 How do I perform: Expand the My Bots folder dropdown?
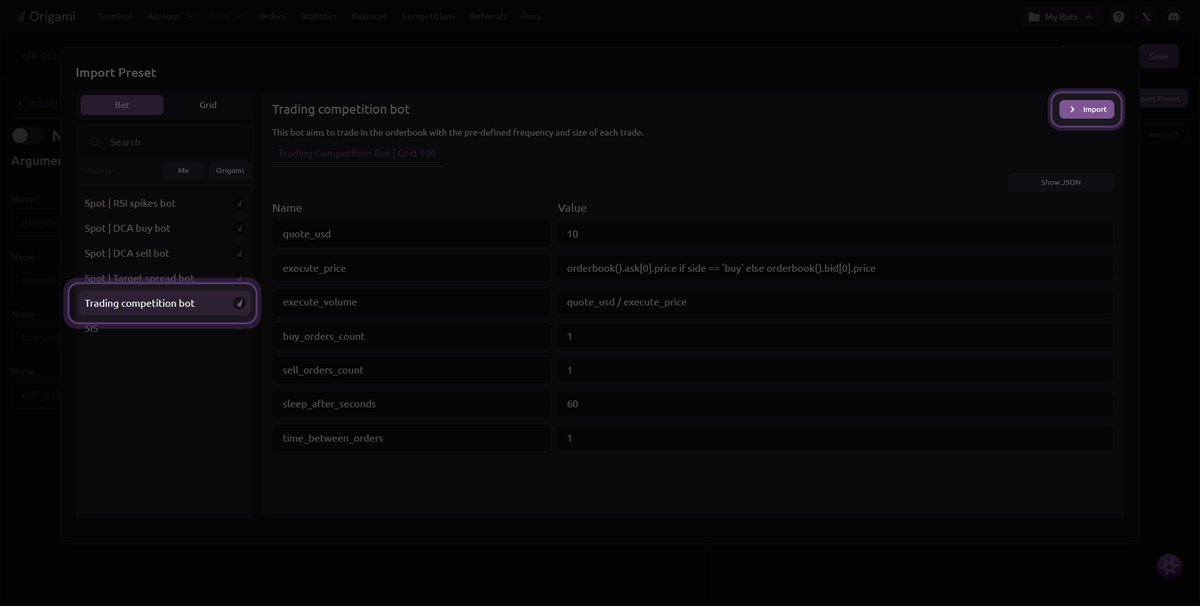(x=1060, y=17)
